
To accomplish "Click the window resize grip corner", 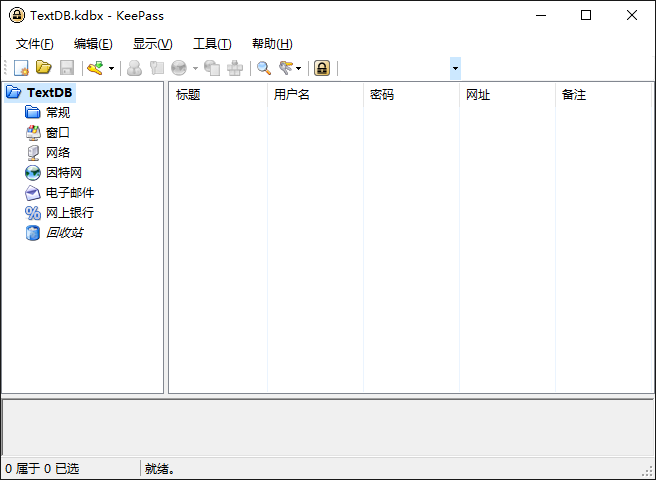I will [648, 472].
